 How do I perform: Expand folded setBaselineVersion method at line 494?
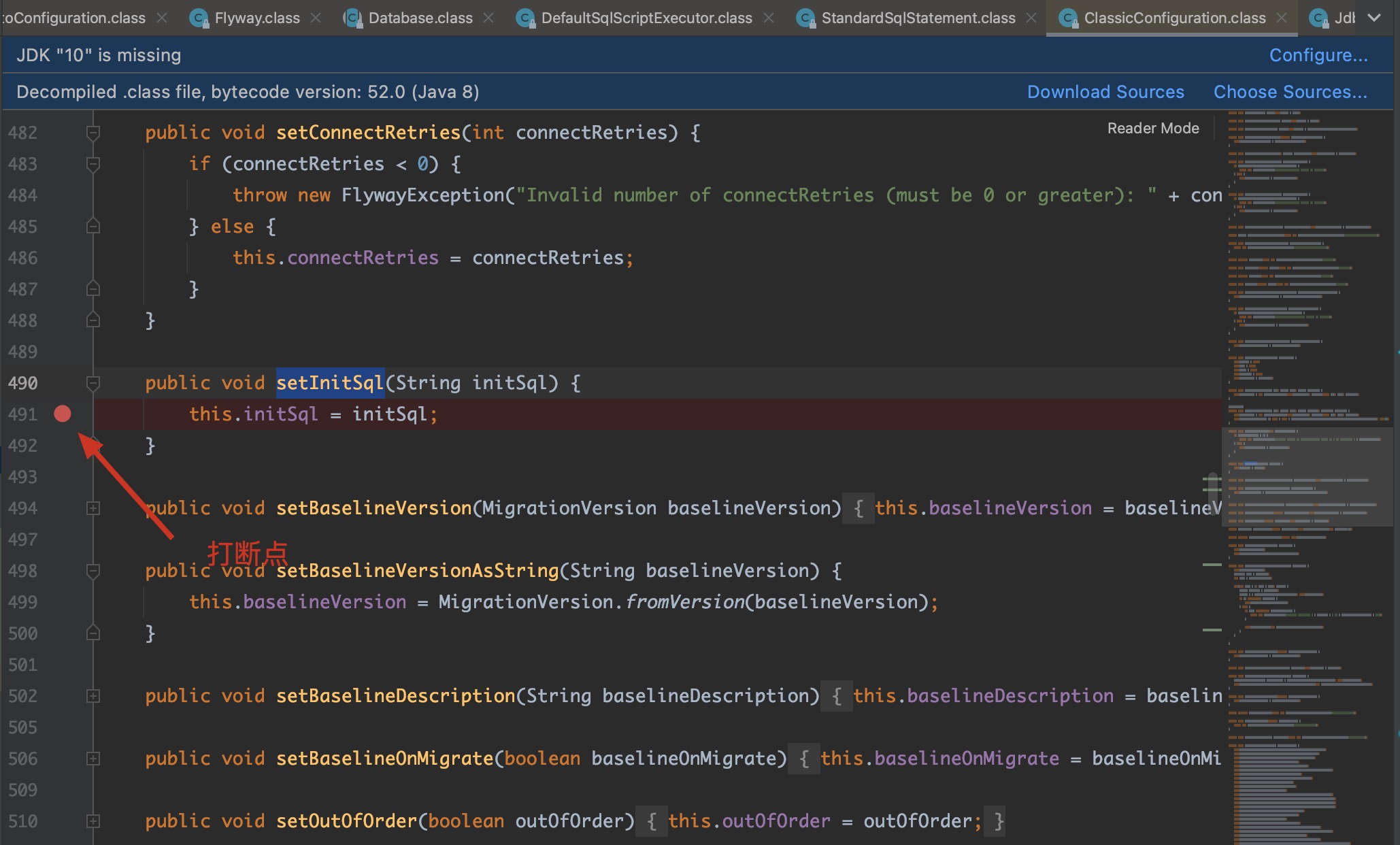[x=93, y=508]
